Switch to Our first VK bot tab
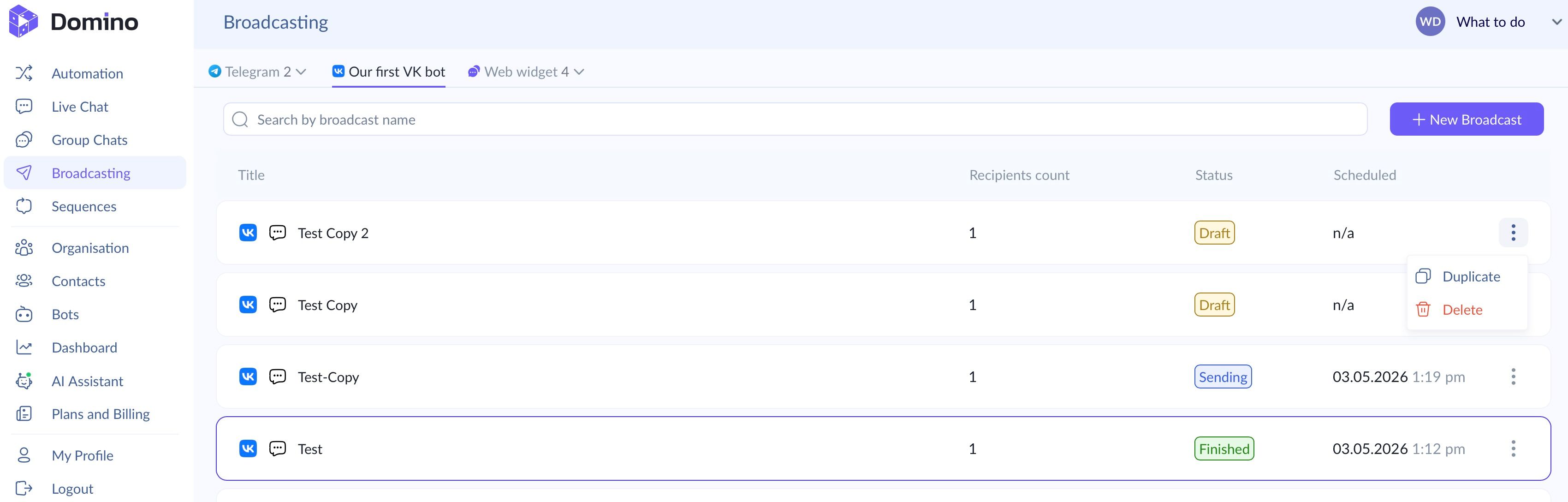Screen dimensions: 1568x502 tap(388, 72)
